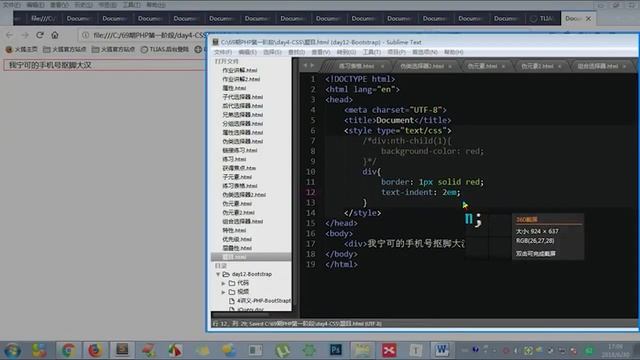Close the active browser Document tab
Image resolution: width=640 pixels, height=360 pixels.
coord(588,18)
